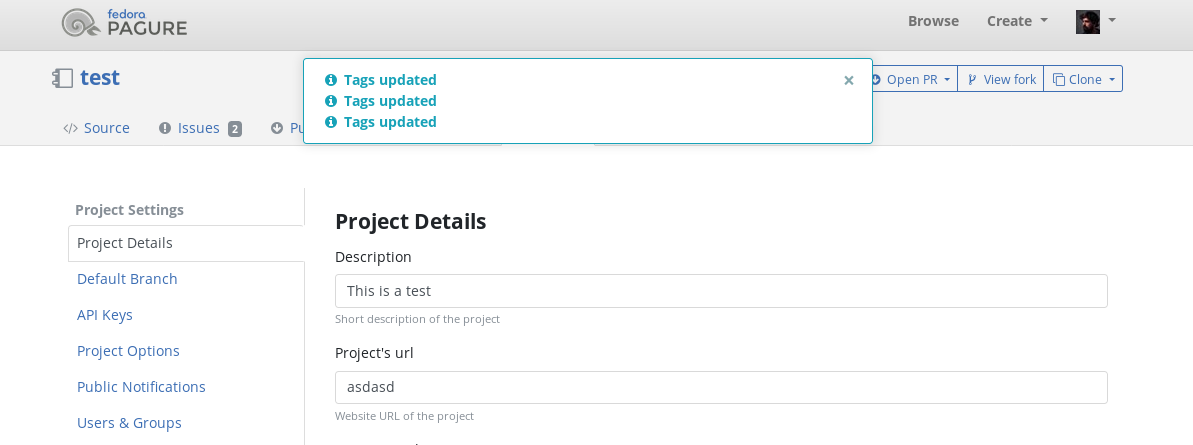1193x445 pixels.
Task: Dismiss the Tags updated notification
Action: click(849, 80)
